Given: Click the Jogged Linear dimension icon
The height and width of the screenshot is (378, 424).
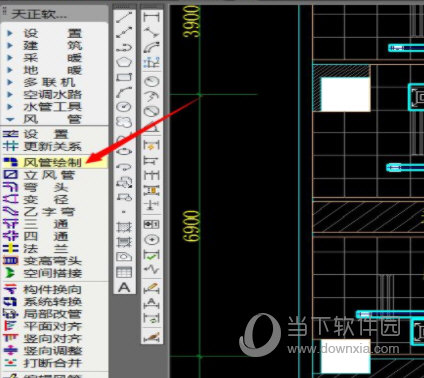Looking at the screenshot, I should point(152,269).
